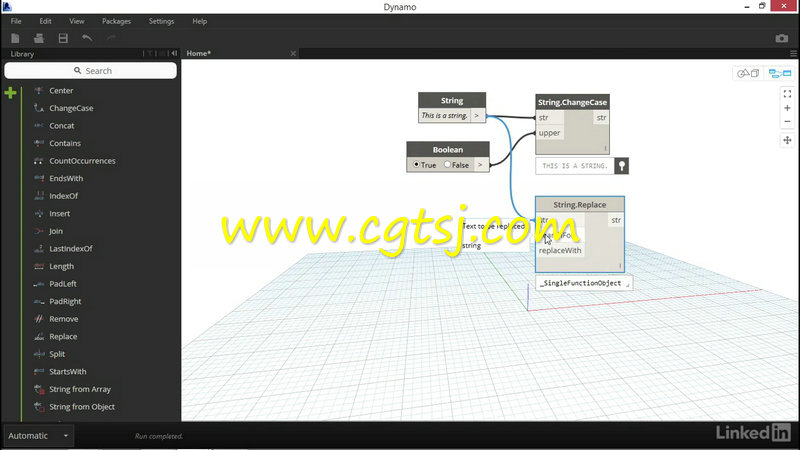
Task: Close the Home* workspace tab
Action: [x=293, y=54]
